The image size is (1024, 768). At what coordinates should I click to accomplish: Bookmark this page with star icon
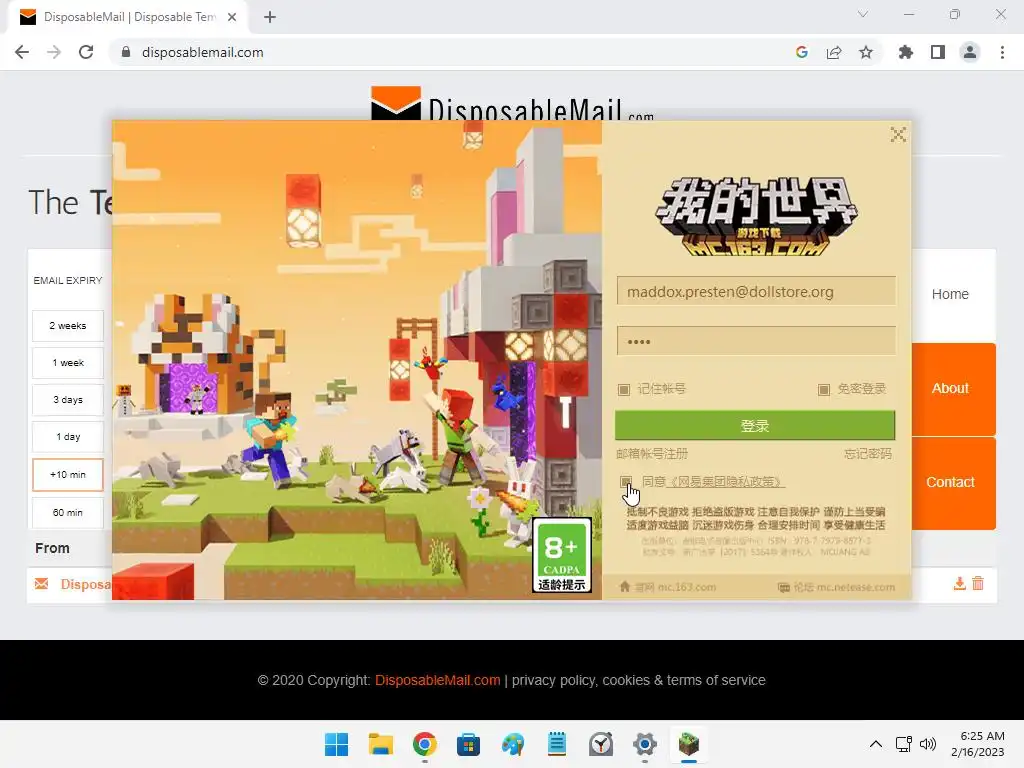(866, 52)
